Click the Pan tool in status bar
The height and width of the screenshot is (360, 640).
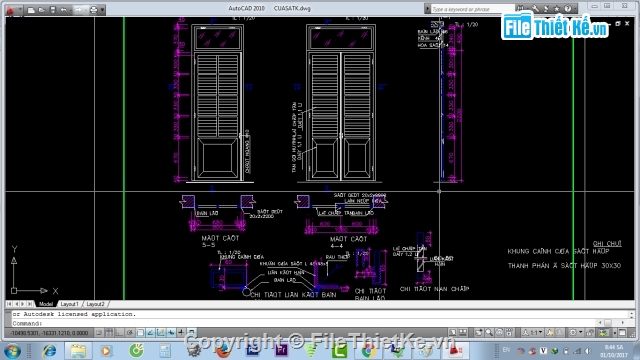pos(478,333)
